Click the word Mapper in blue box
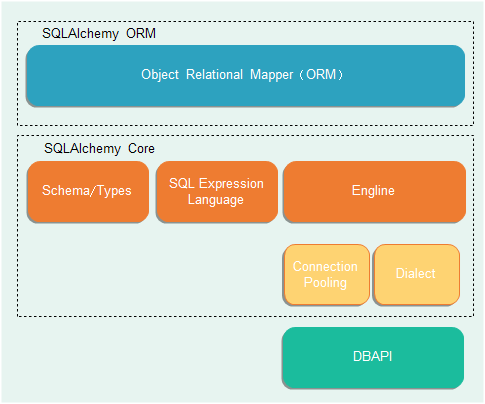485x404 pixels. tap(272, 75)
